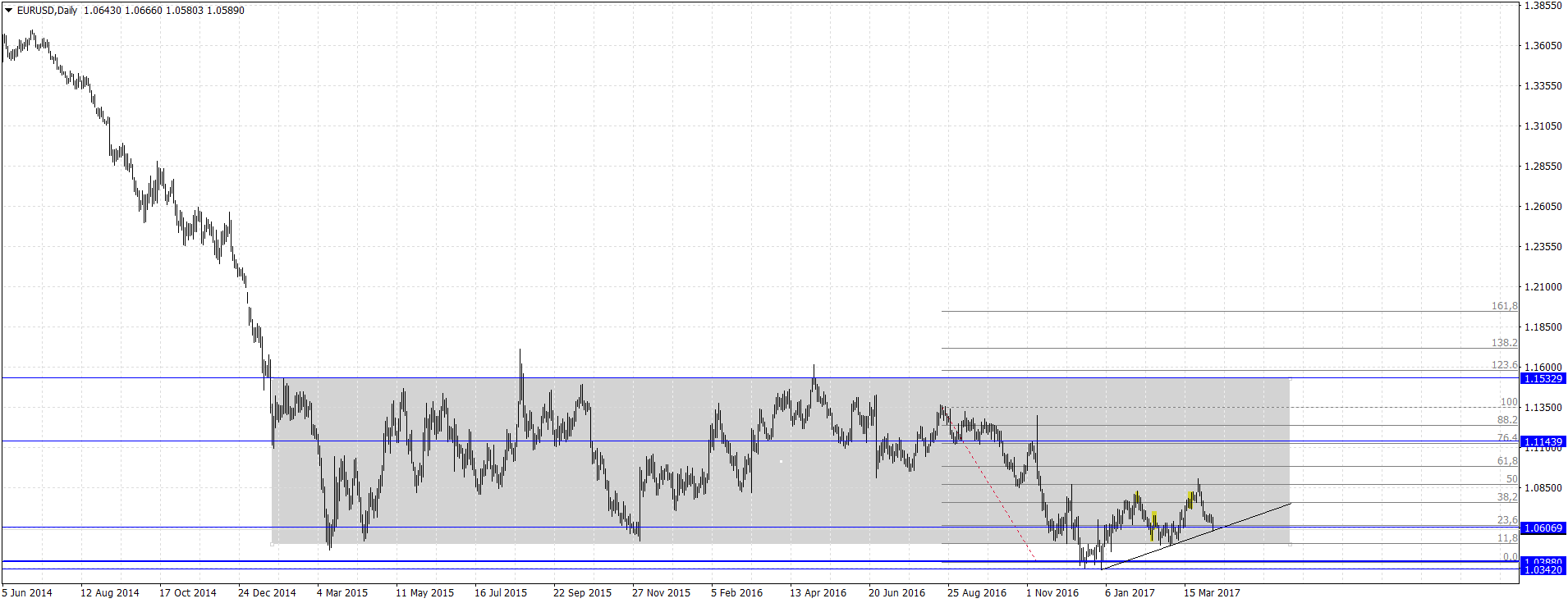Screen dimensions: 1568x603
Task: Click the 1.05890 close price value
Action: (x=226, y=11)
